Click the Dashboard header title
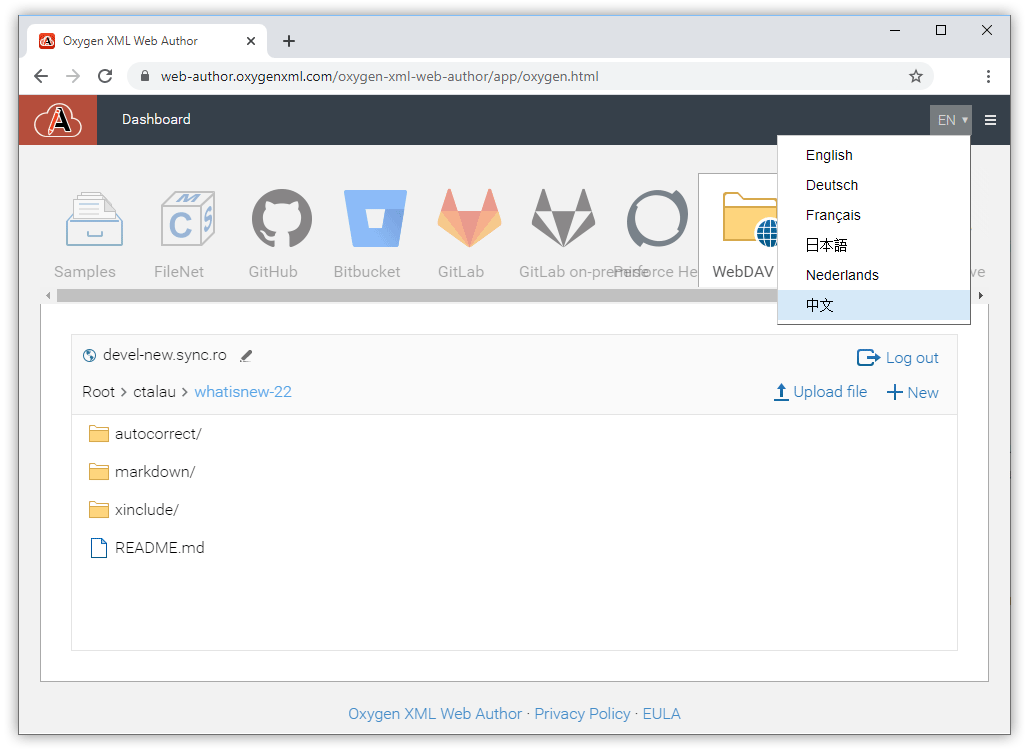This screenshot has width=1030, height=750. (156, 120)
